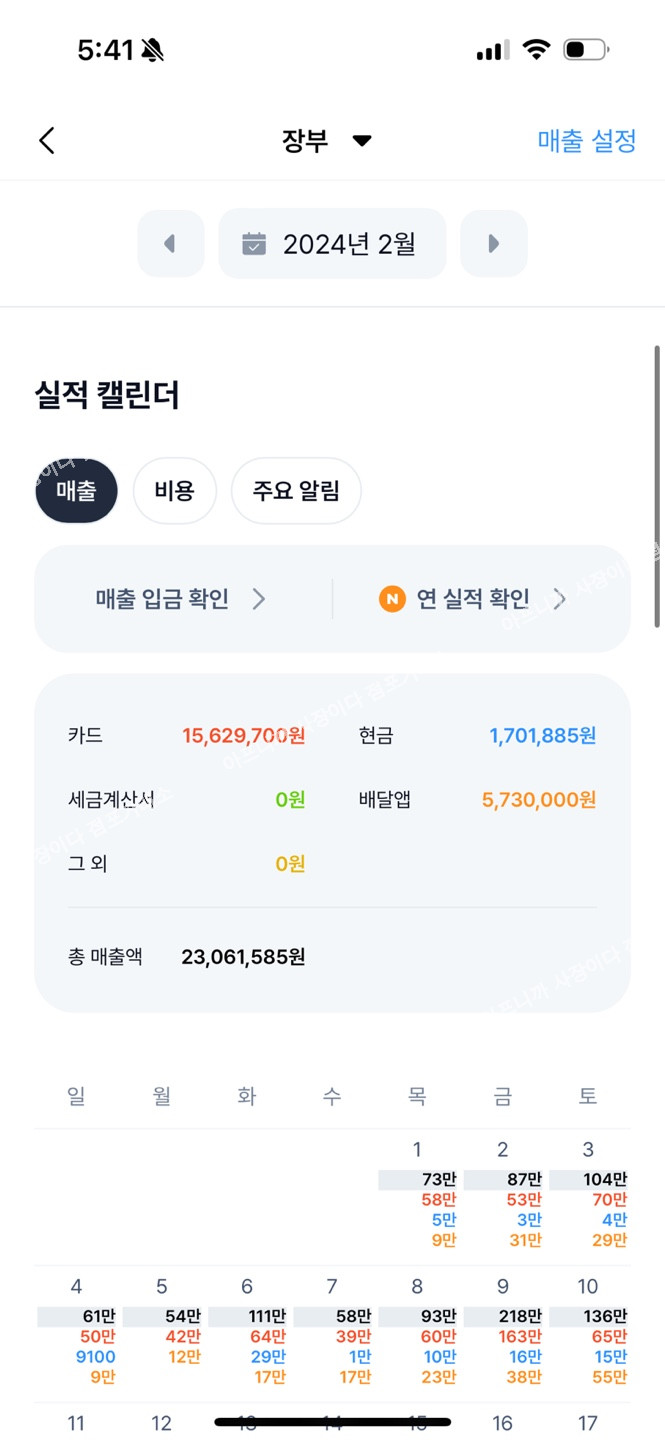665x1440 pixels.
Task: Switch to the 비용 filter pill
Action: [174, 491]
